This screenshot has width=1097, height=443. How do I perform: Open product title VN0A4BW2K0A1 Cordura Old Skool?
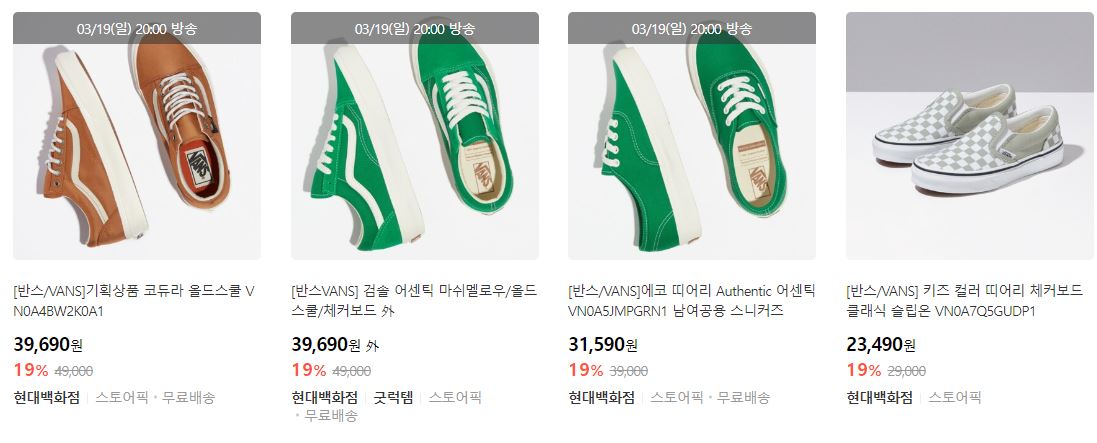point(134,302)
